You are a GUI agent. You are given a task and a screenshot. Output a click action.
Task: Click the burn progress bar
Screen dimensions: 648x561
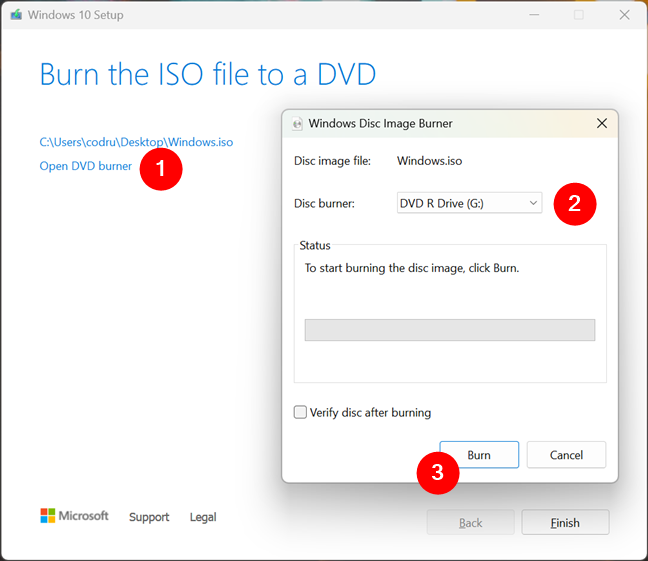click(x=450, y=330)
